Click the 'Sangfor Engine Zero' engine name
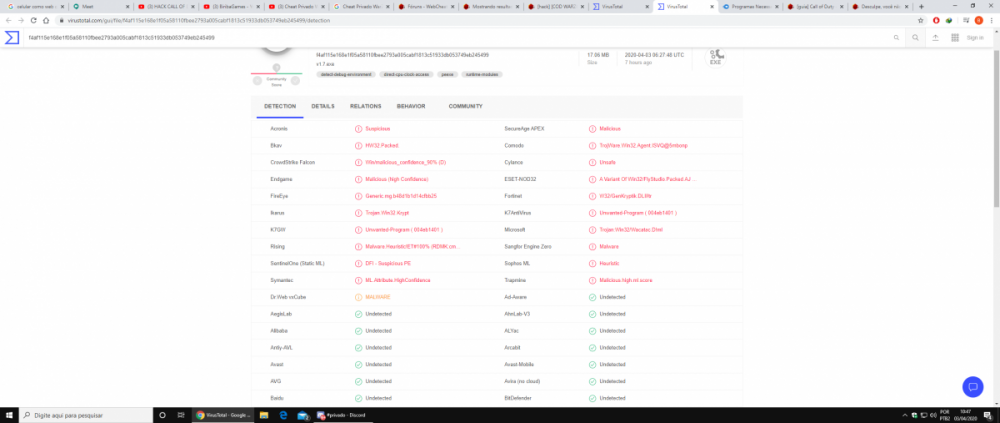 coord(527,246)
